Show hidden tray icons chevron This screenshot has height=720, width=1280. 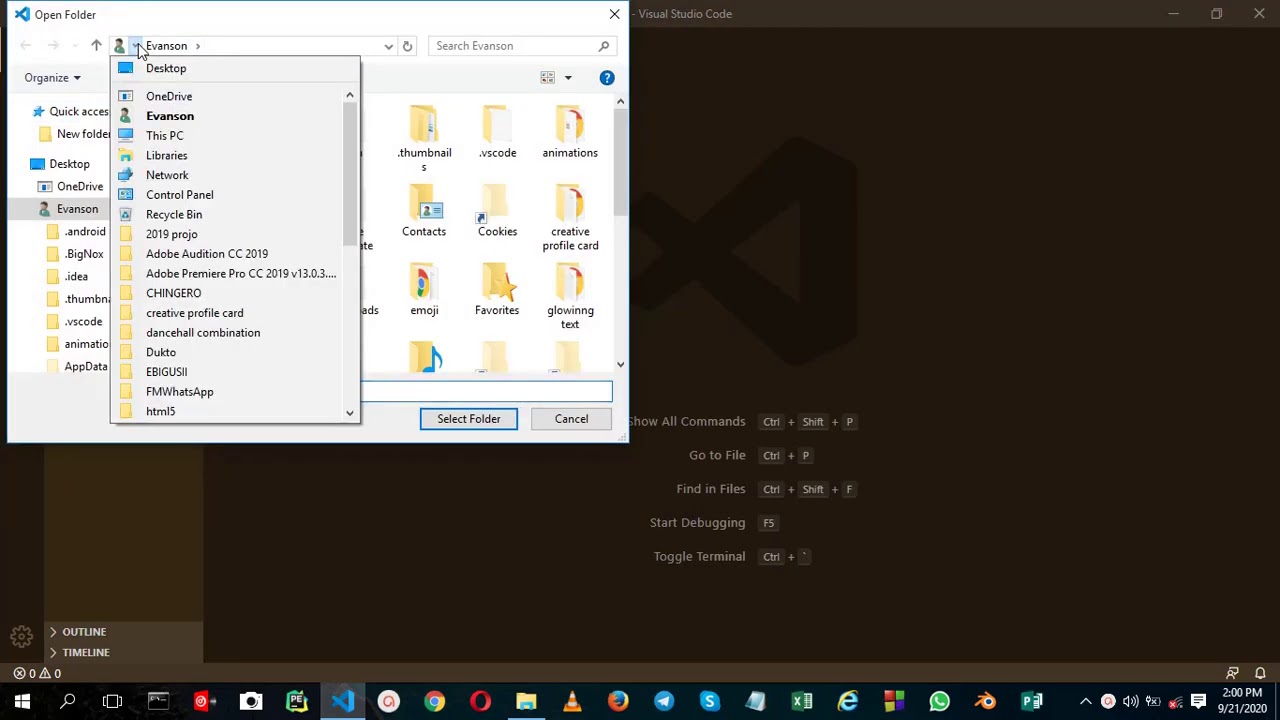click(x=1085, y=702)
